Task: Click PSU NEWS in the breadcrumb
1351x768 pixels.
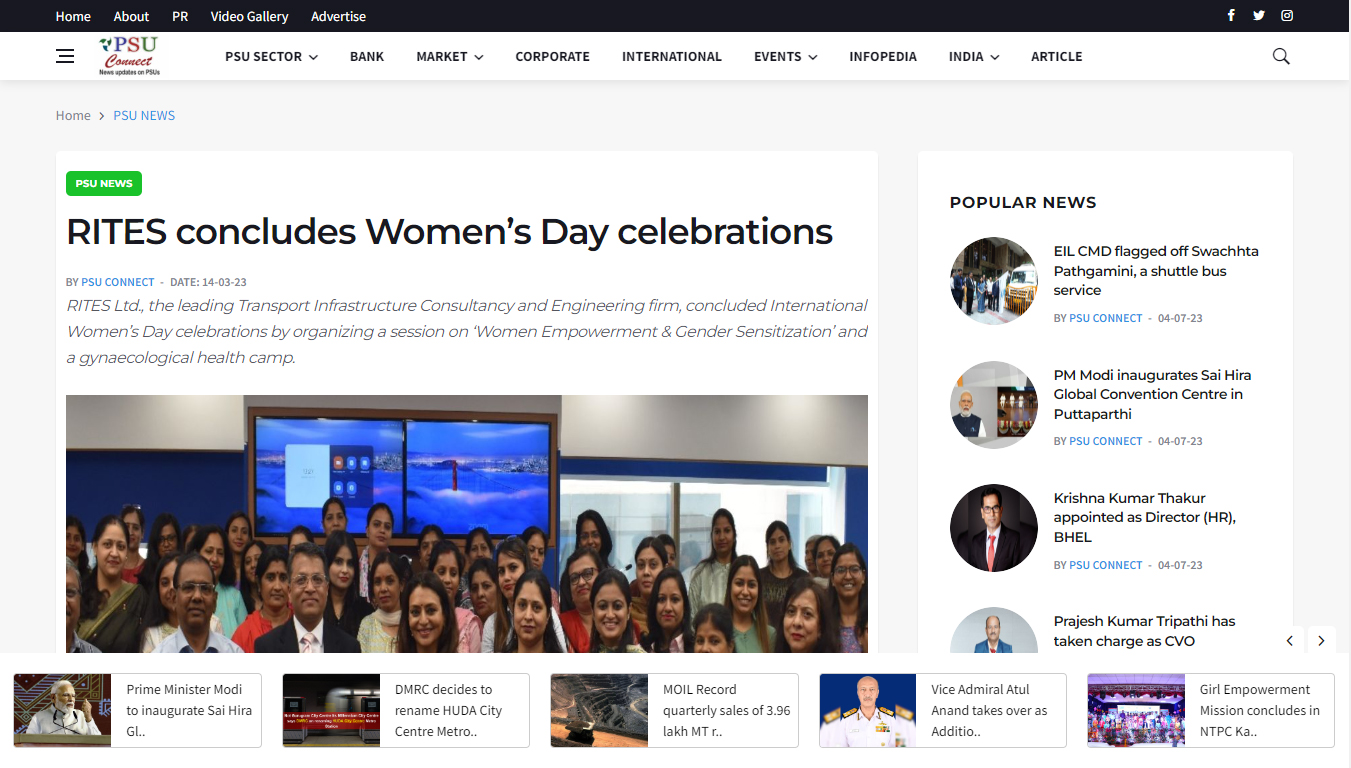Action: pyautogui.click(x=144, y=115)
